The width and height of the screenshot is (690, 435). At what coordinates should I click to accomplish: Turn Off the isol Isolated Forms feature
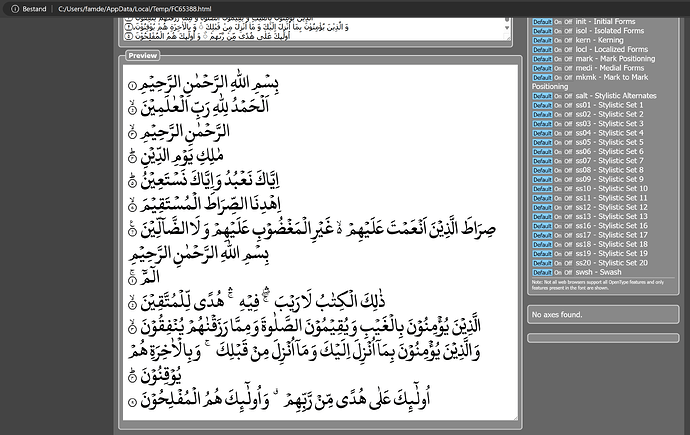(568, 31)
